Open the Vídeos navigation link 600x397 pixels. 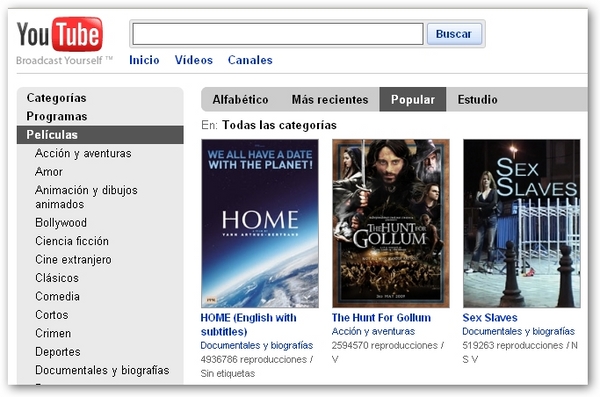click(194, 60)
